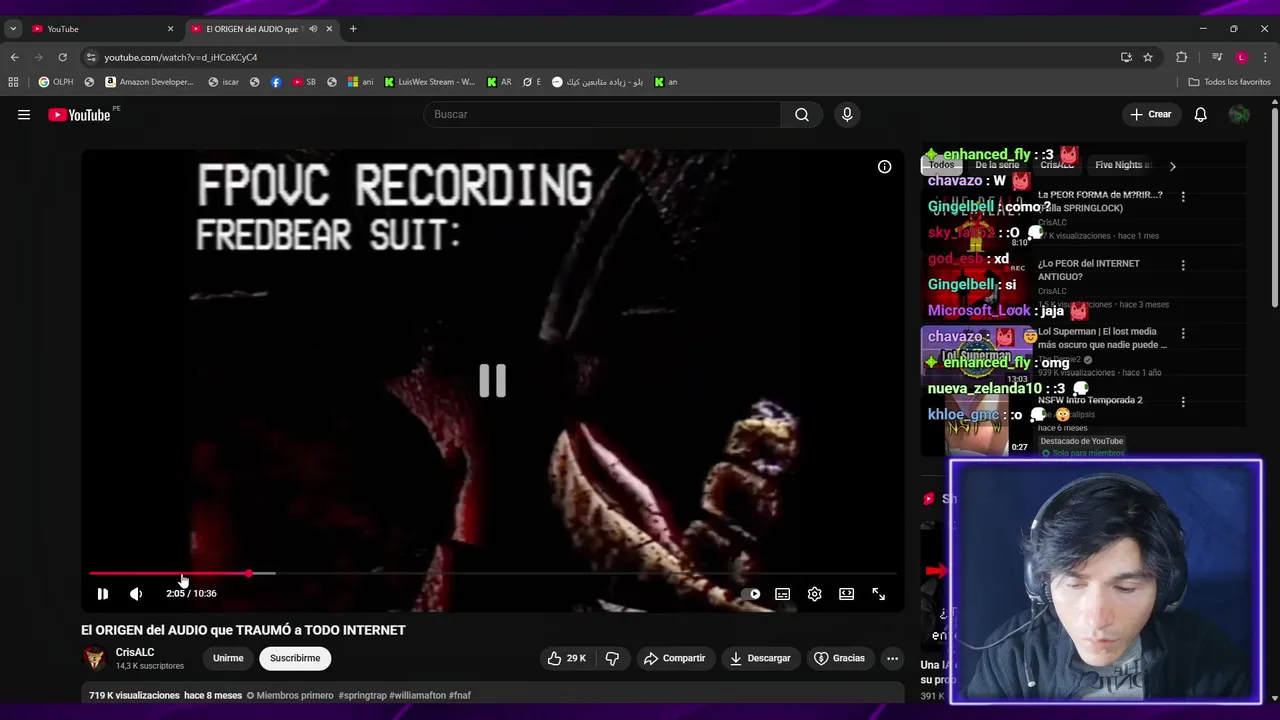Install app from address bar icon
1280x720 pixels.
1126,57
